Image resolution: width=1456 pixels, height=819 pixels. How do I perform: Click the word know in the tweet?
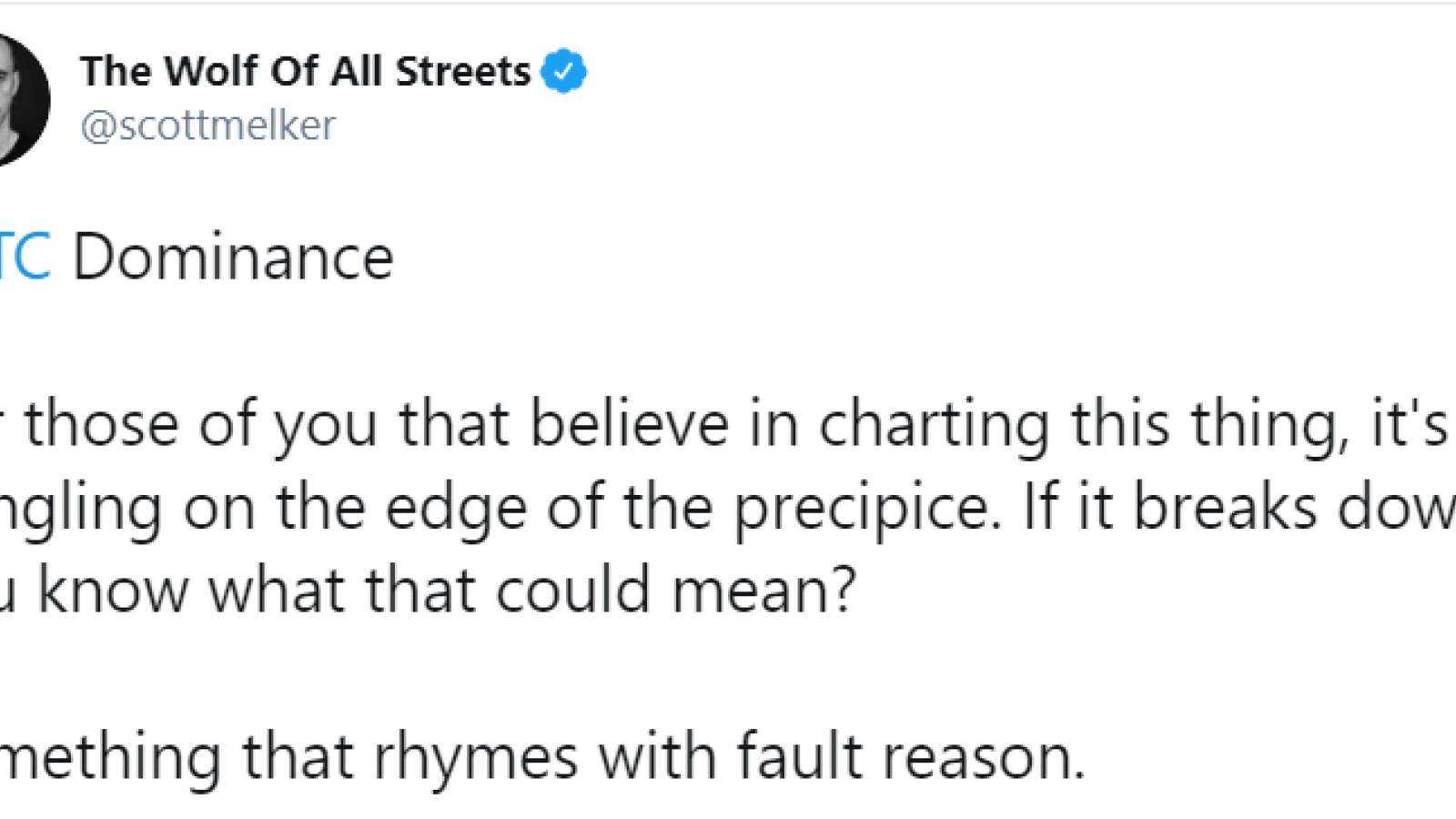point(113,591)
